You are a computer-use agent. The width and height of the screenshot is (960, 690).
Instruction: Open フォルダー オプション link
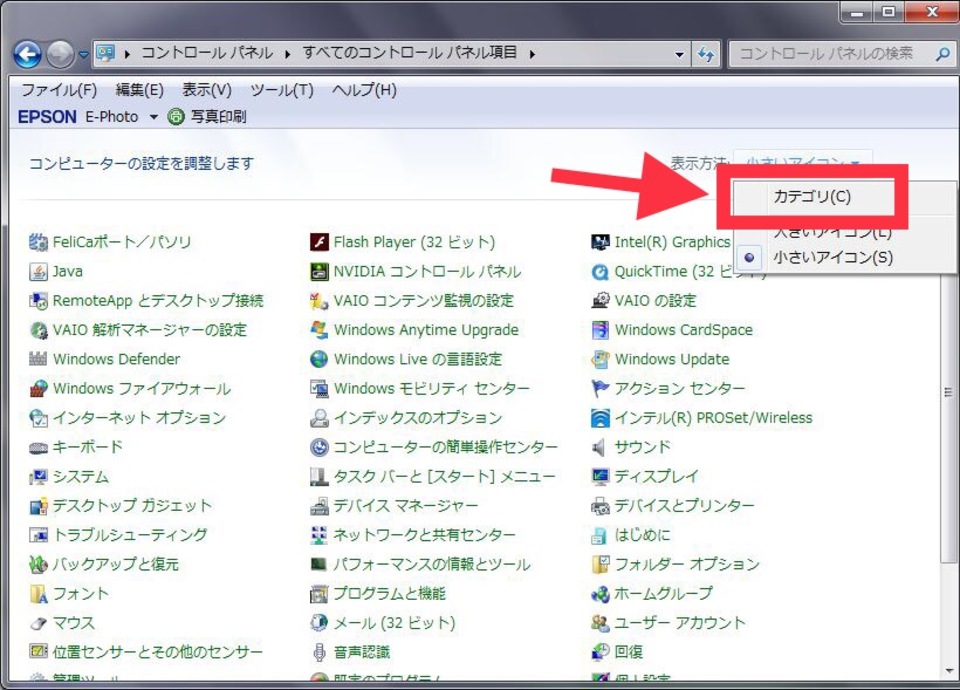pos(687,564)
